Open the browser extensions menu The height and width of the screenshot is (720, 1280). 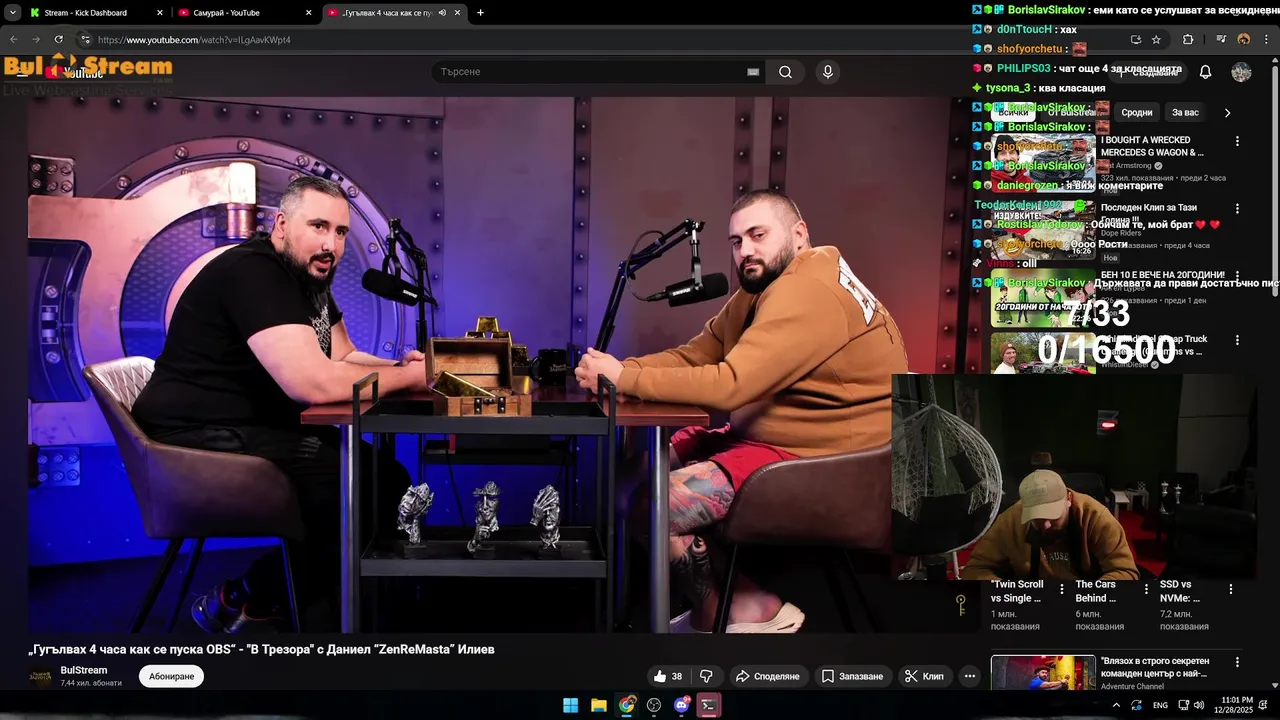tap(1188, 40)
